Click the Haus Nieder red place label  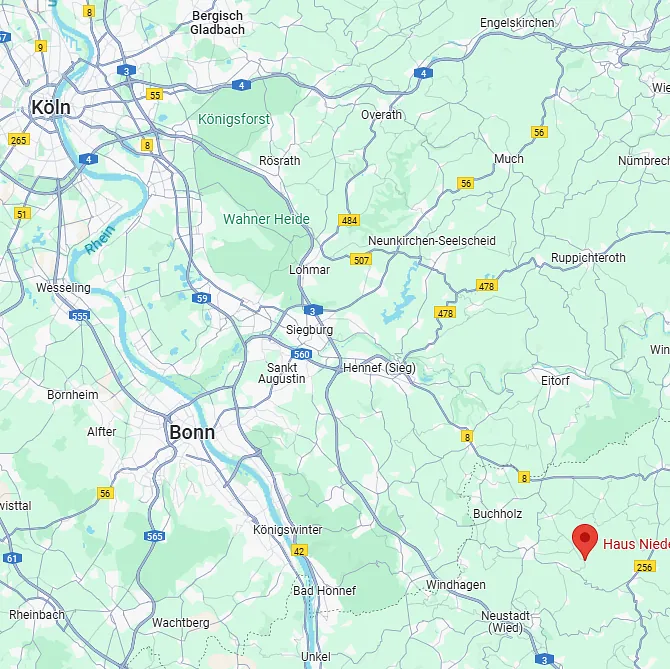636,544
